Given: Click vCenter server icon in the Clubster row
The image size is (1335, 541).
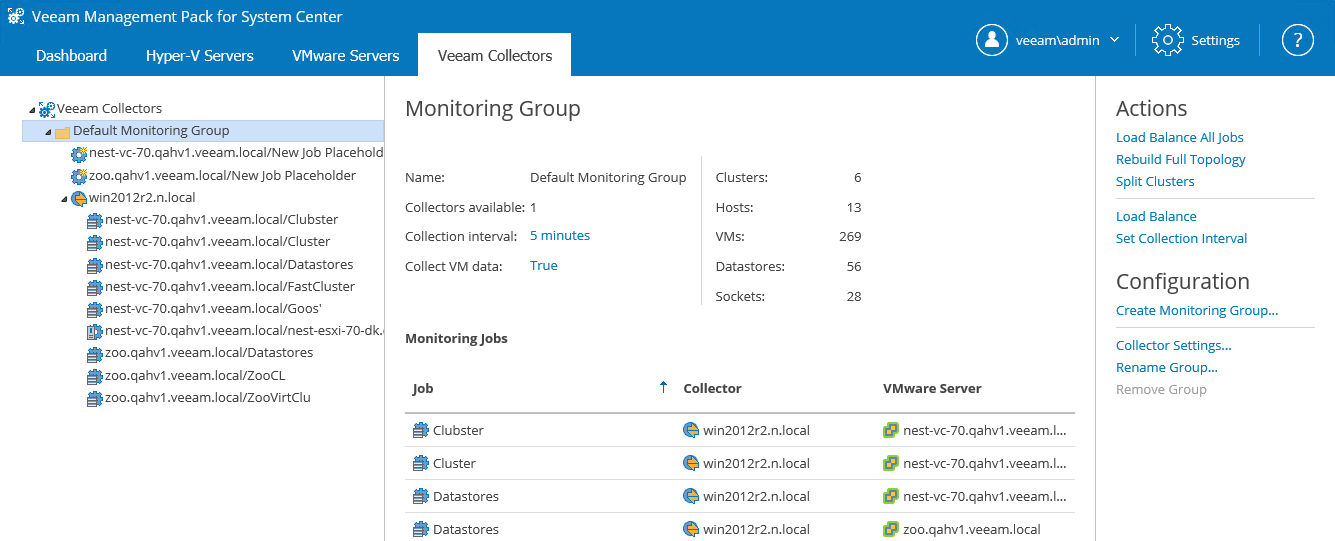Looking at the screenshot, I should tap(891, 431).
